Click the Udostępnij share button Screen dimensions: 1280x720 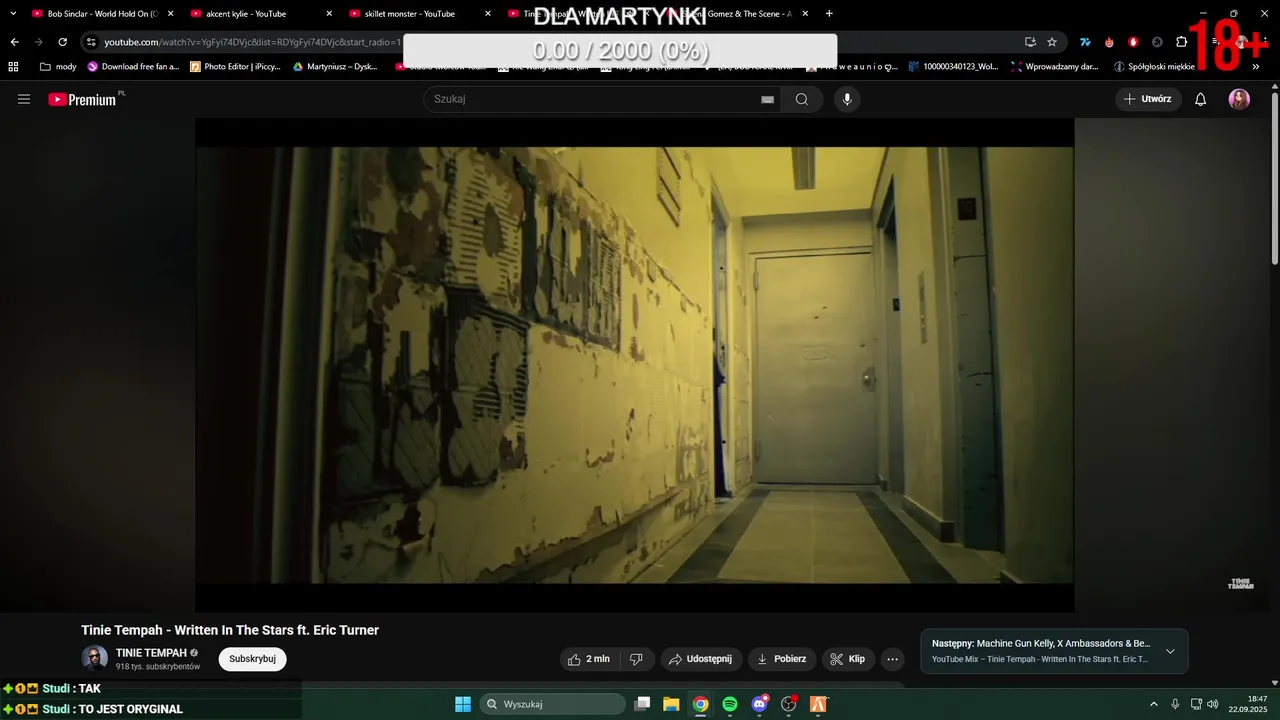(x=700, y=659)
